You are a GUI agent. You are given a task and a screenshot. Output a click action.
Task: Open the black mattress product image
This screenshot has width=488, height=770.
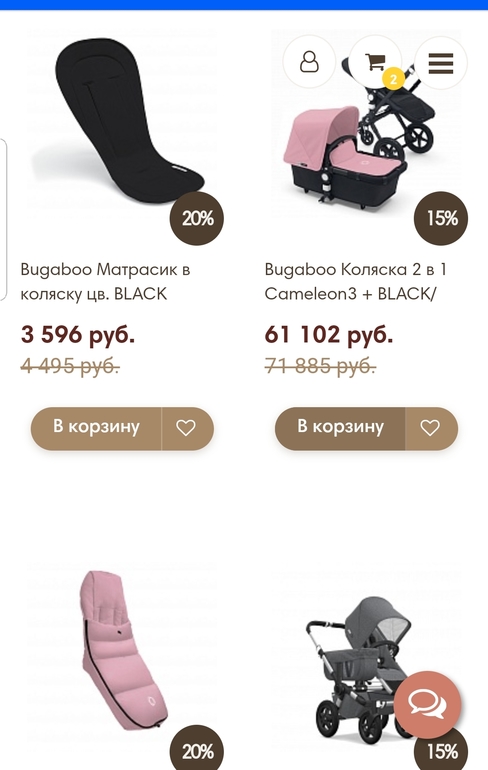pos(123,123)
